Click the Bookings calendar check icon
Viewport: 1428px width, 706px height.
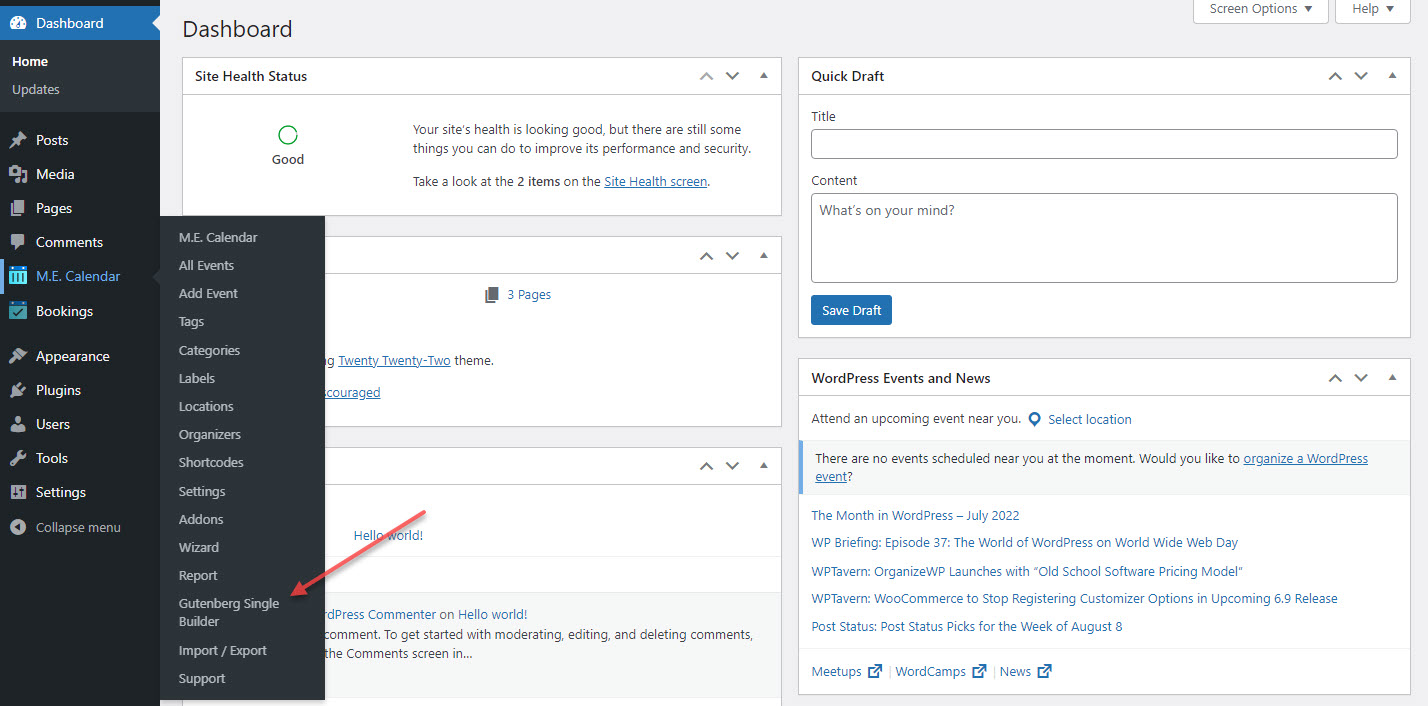[x=18, y=311]
